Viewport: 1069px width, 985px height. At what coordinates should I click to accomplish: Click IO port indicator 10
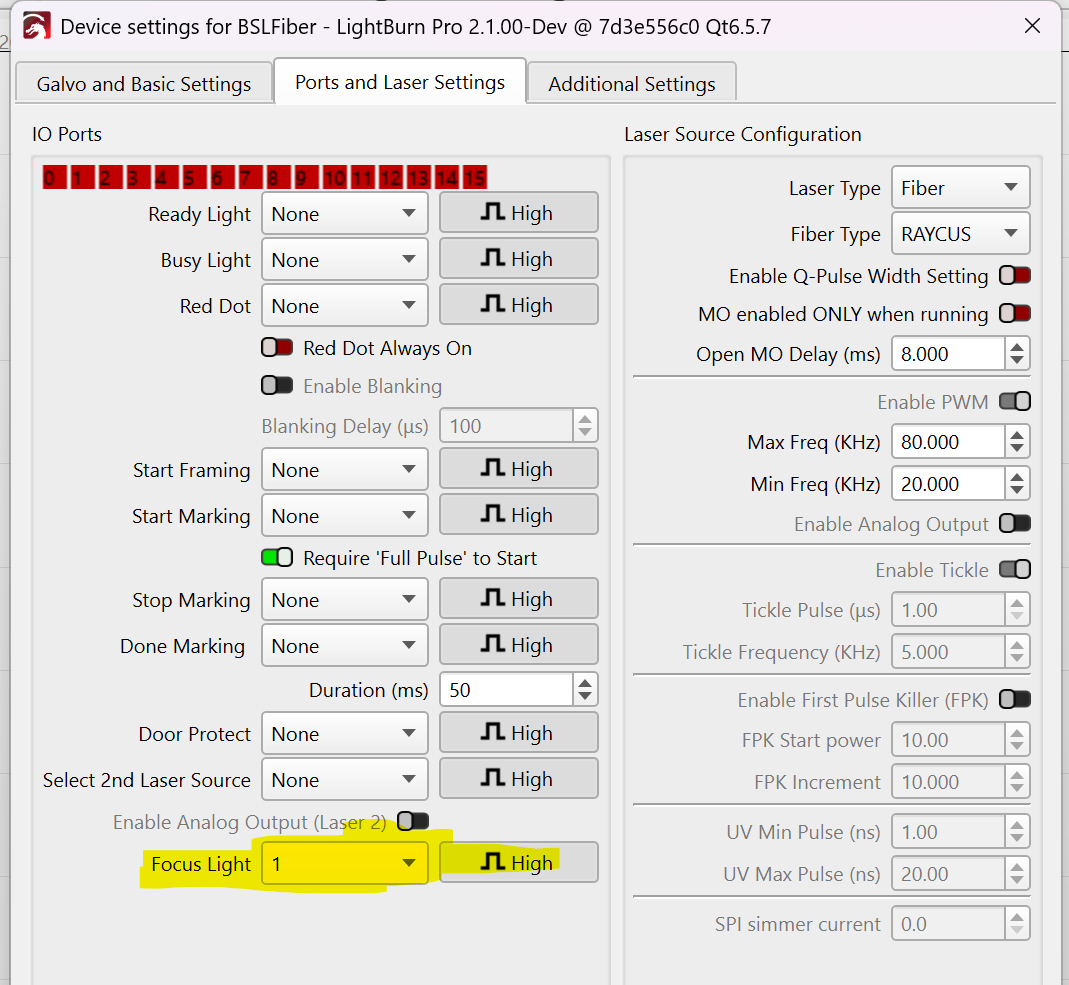pyautogui.click(x=335, y=178)
